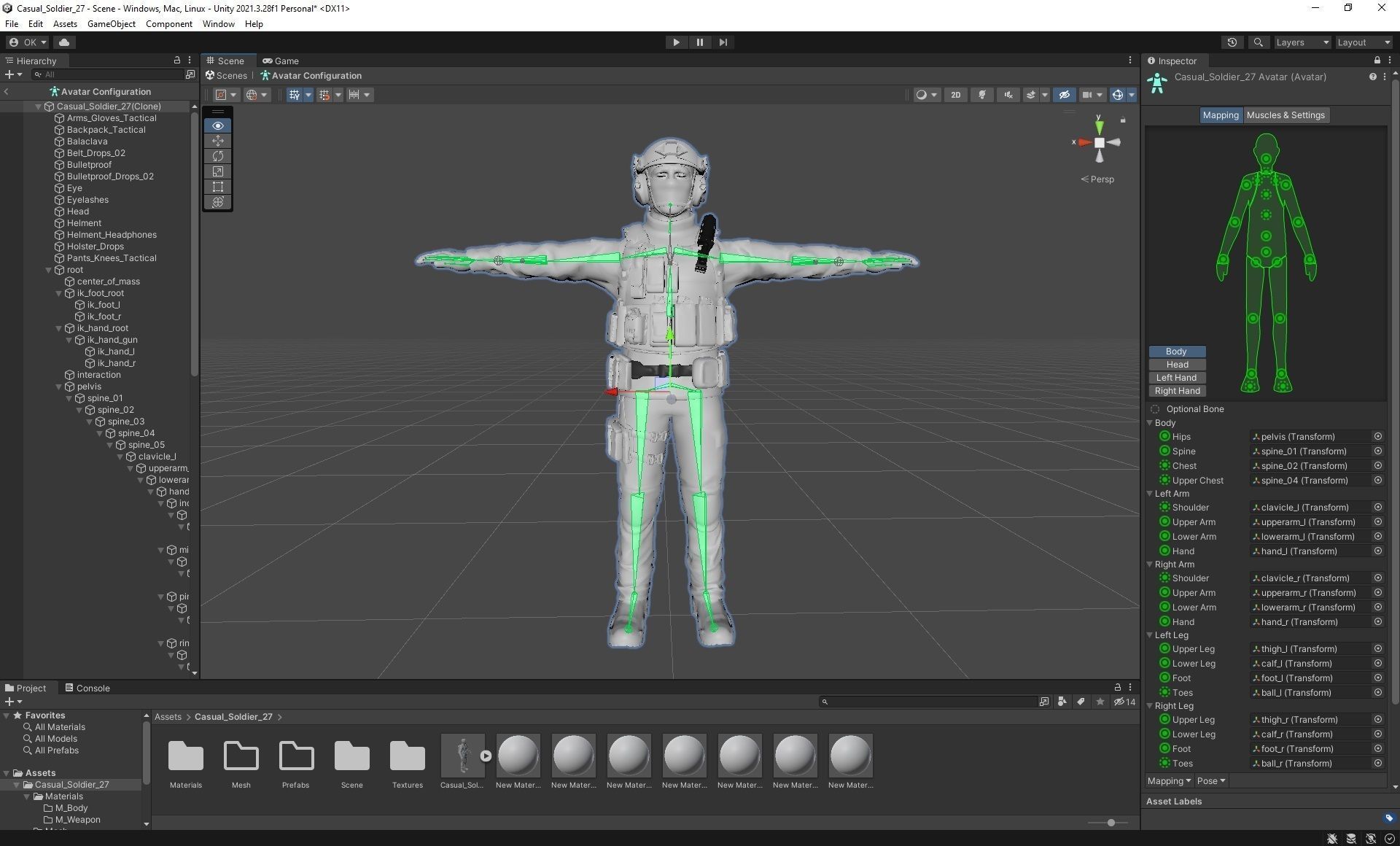Open the GameObject menu
This screenshot has width=1400, height=846.
111,24
